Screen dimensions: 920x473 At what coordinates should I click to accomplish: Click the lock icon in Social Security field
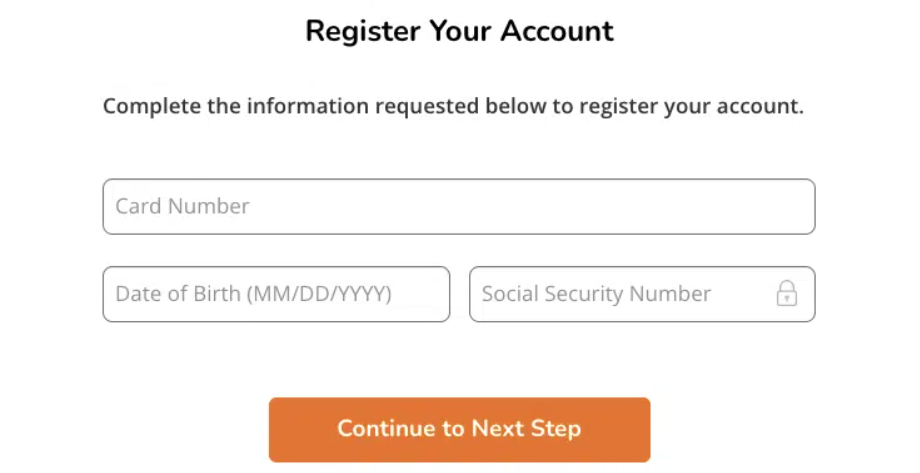pos(787,294)
